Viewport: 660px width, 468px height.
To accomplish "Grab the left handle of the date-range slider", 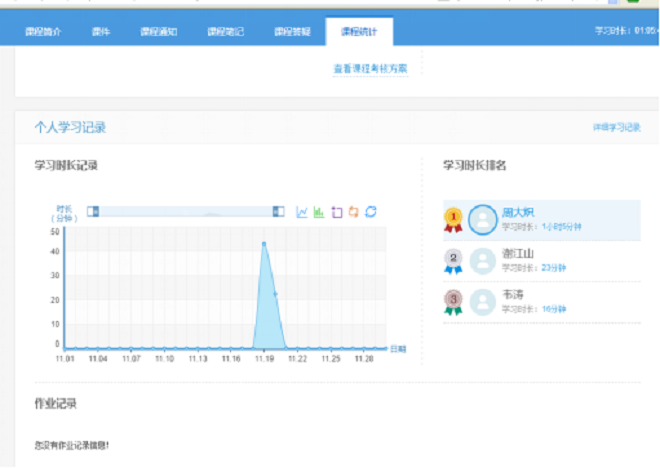I will tap(93, 211).
